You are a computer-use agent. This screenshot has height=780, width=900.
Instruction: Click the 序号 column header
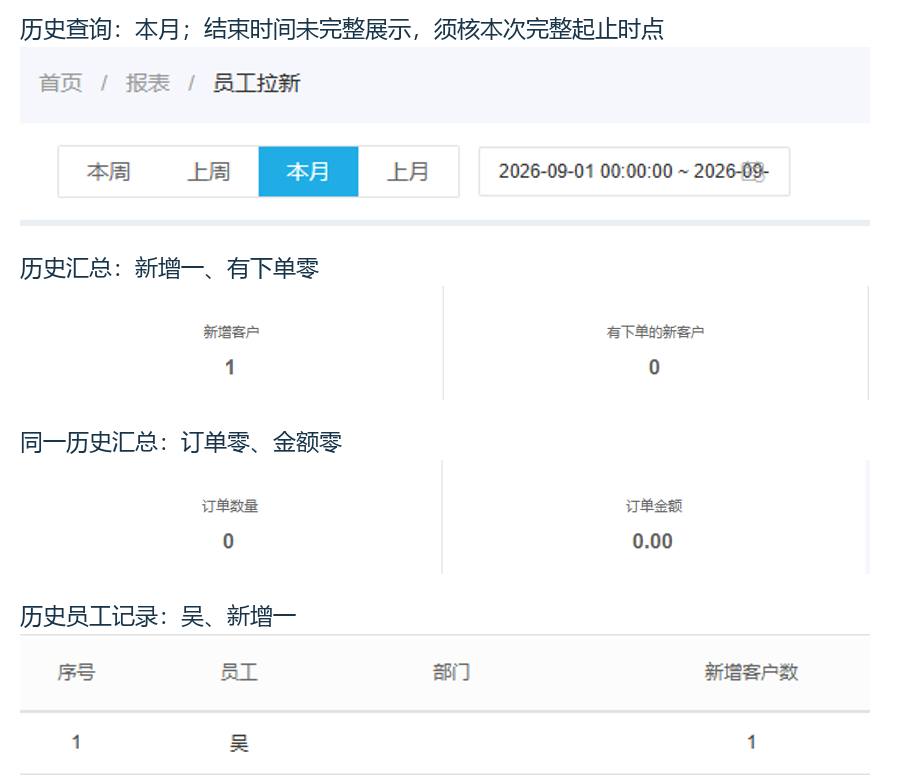pos(76,672)
